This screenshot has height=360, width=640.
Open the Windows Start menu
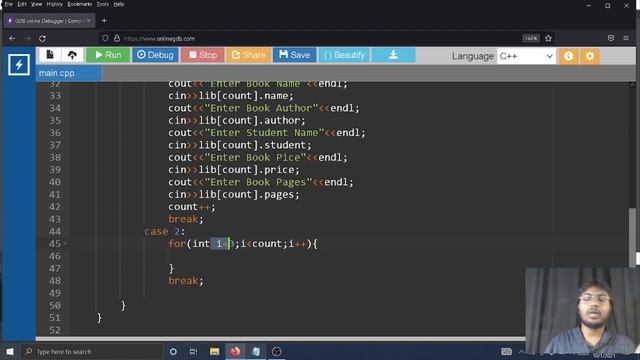[x=10, y=351]
